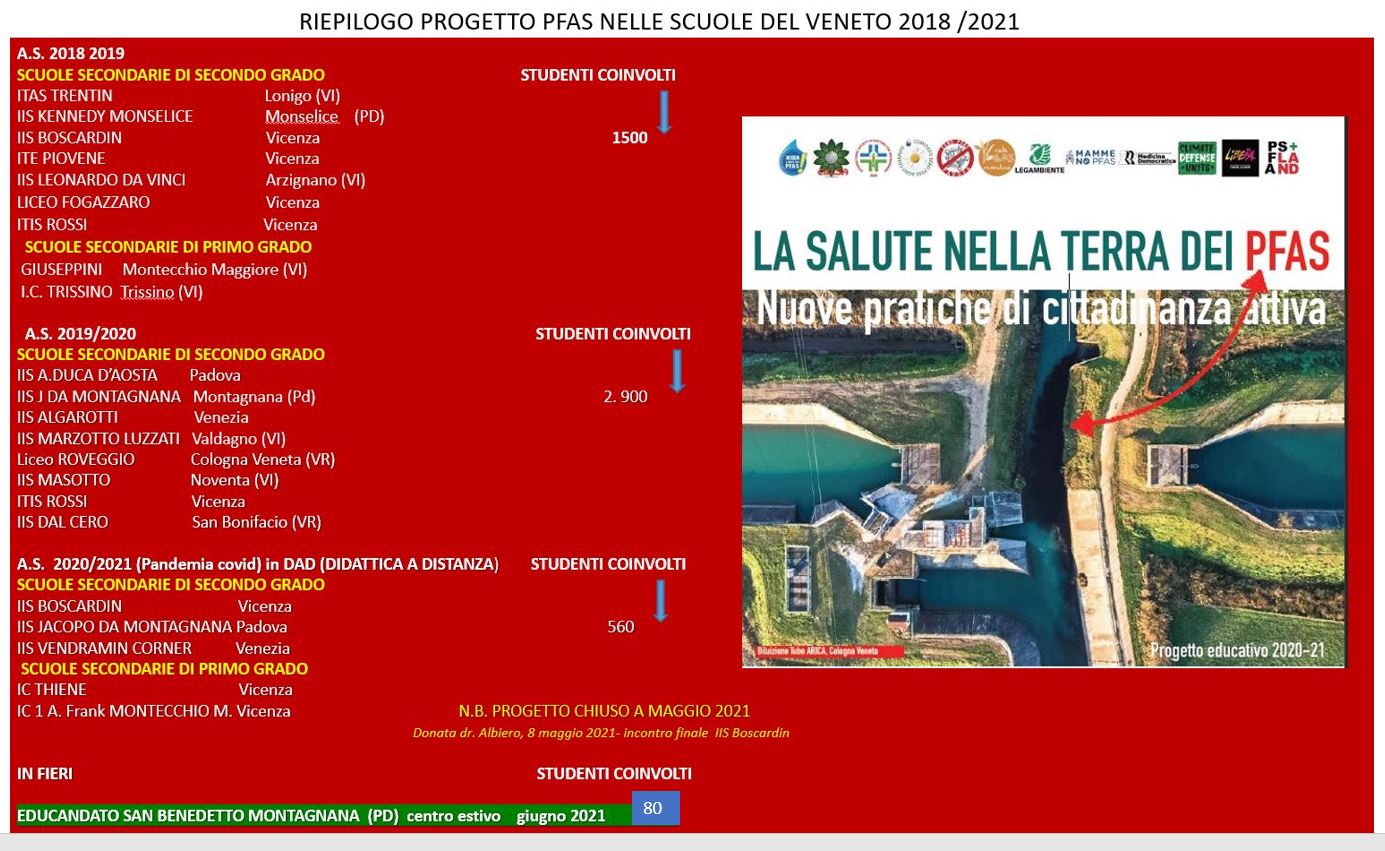Click the orange round logo
Image resolution: width=1385 pixels, height=851 pixels.
pos(995,158)
